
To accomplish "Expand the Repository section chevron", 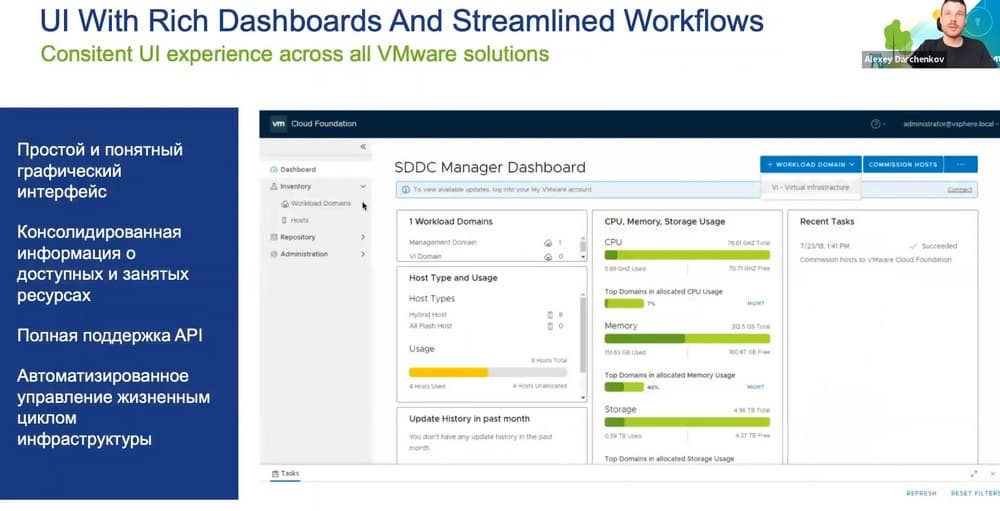I will [363, 237].
